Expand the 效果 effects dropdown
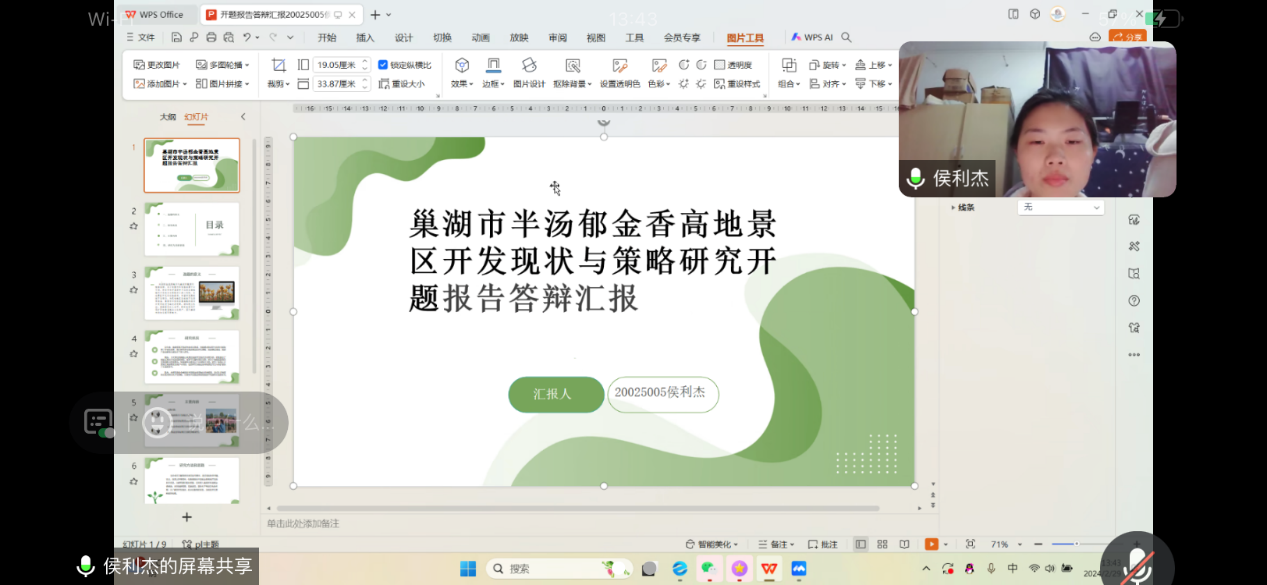This screenshot has width=1267, height=585. pyautogui.click(x=462, y=84)
